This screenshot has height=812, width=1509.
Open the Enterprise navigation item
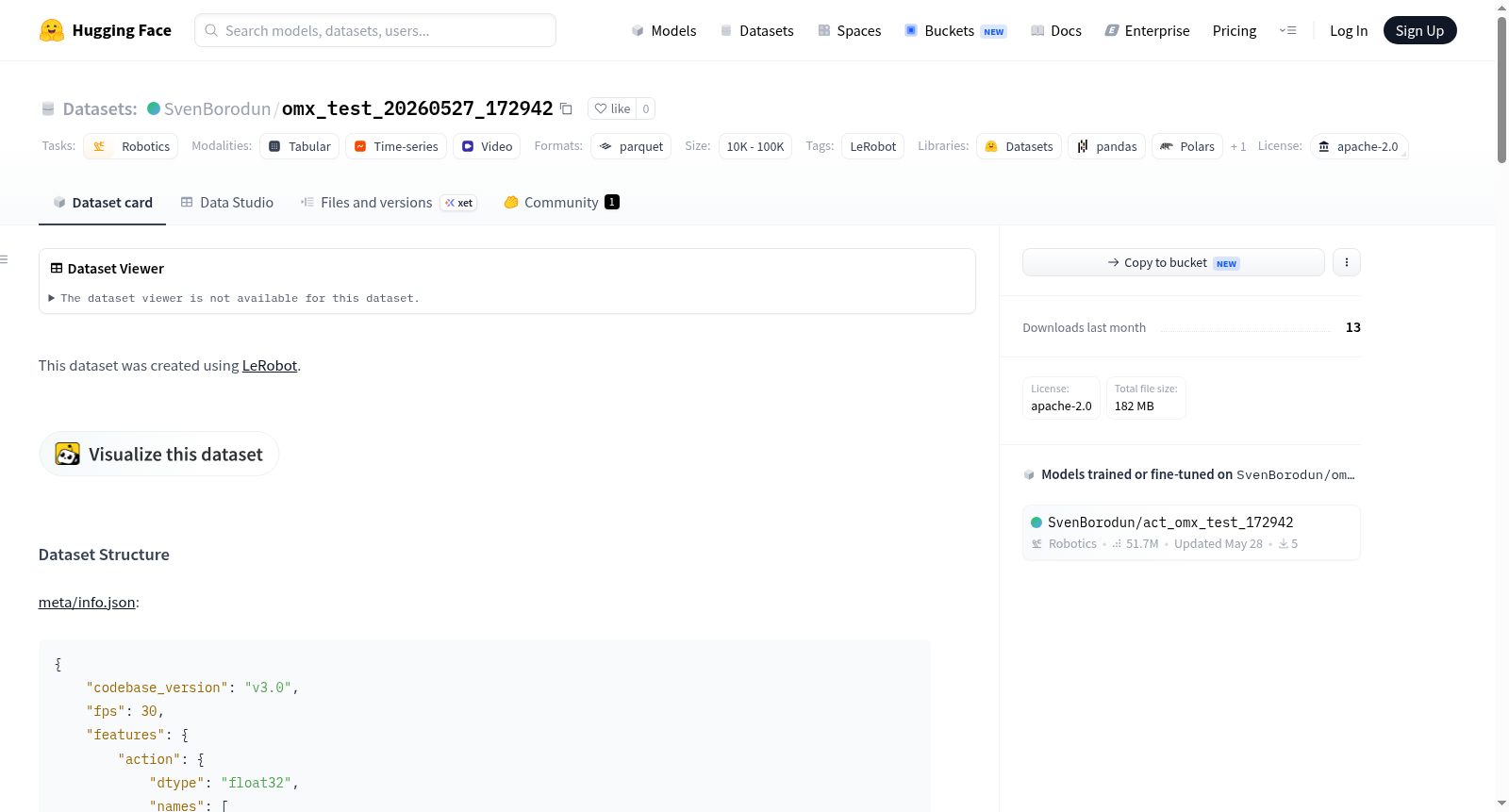pos(1147,30)
